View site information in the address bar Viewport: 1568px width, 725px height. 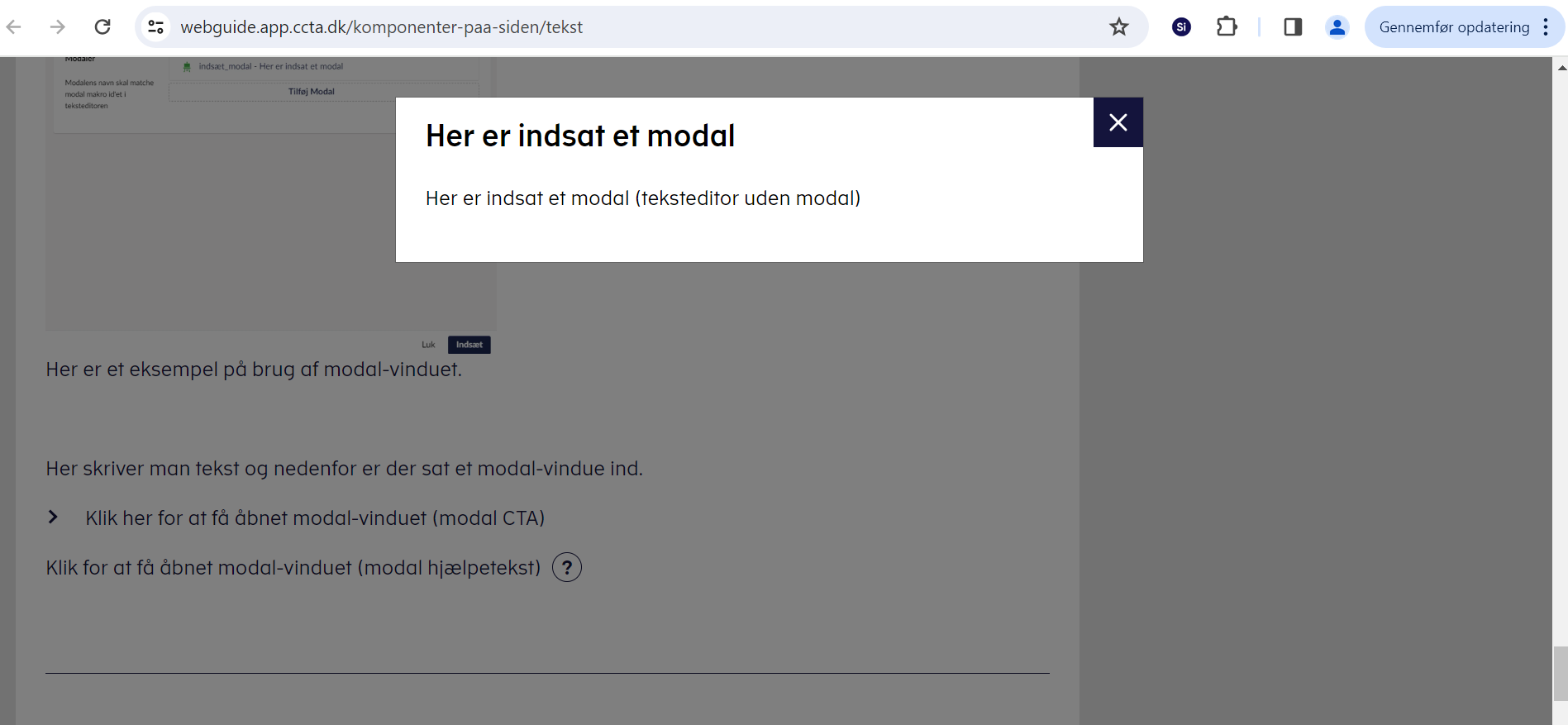pyautogui.click(x=155, y=27)
